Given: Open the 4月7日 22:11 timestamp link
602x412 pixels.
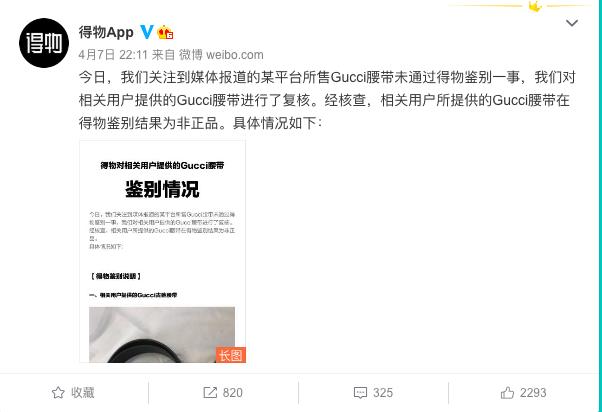Looking at the screenshot, I should click(x=113, y=55).
